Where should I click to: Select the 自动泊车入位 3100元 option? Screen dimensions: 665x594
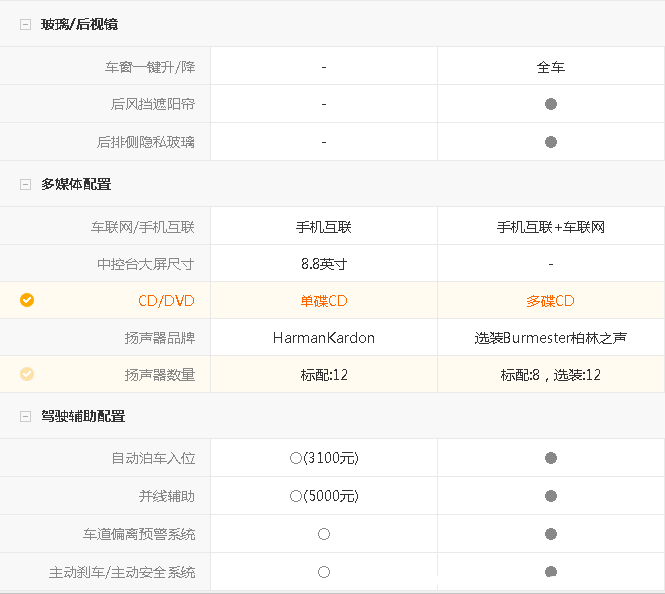tap(324, 458)
